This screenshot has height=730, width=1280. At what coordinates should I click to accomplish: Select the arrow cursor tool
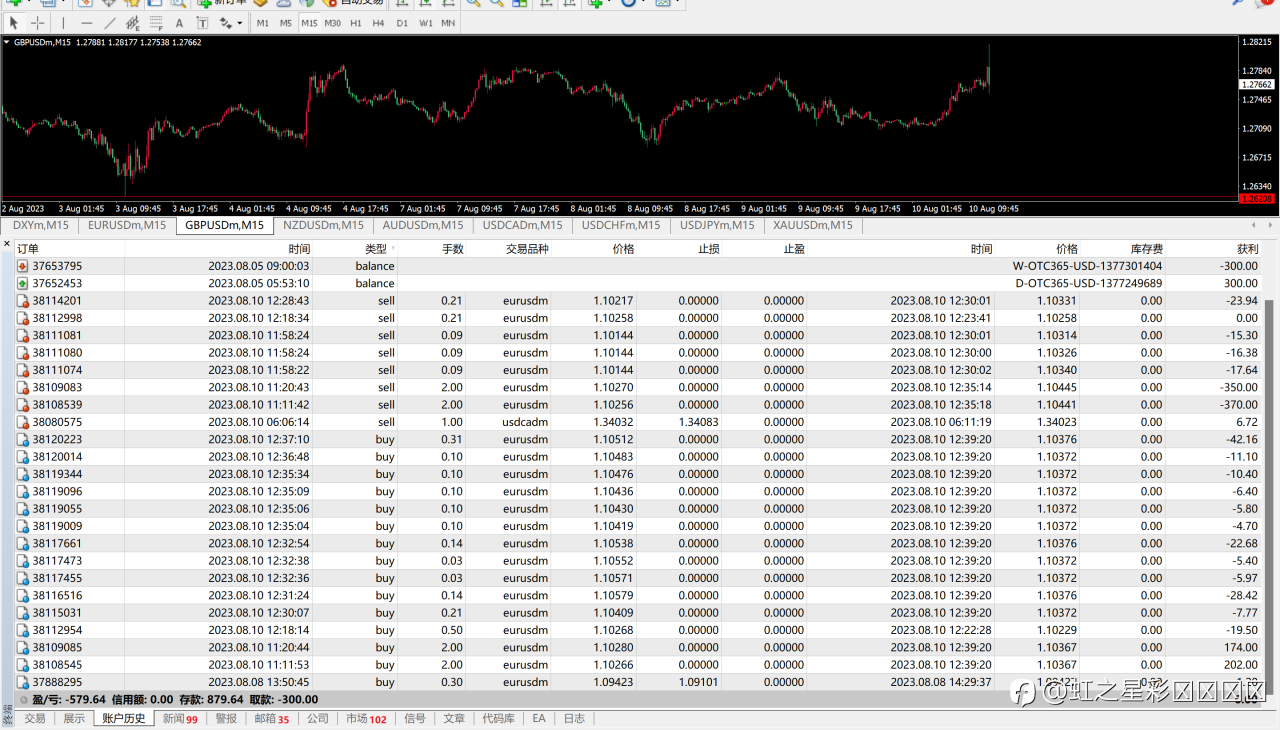point(16,23)
